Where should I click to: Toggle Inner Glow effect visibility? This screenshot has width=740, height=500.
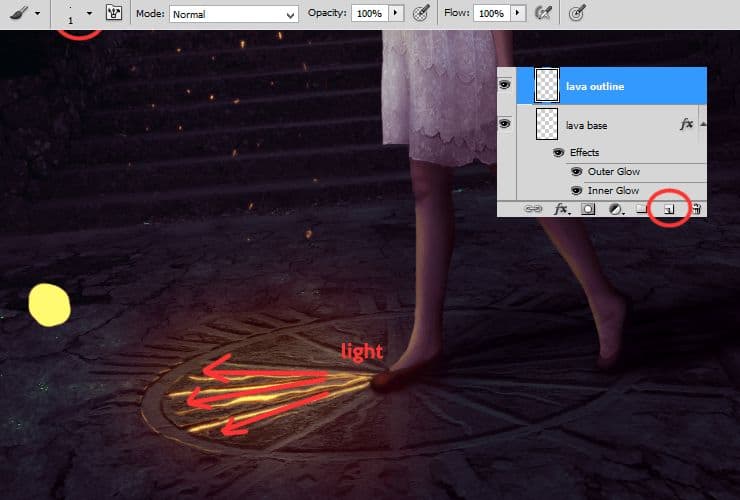(x=575, y=190)
